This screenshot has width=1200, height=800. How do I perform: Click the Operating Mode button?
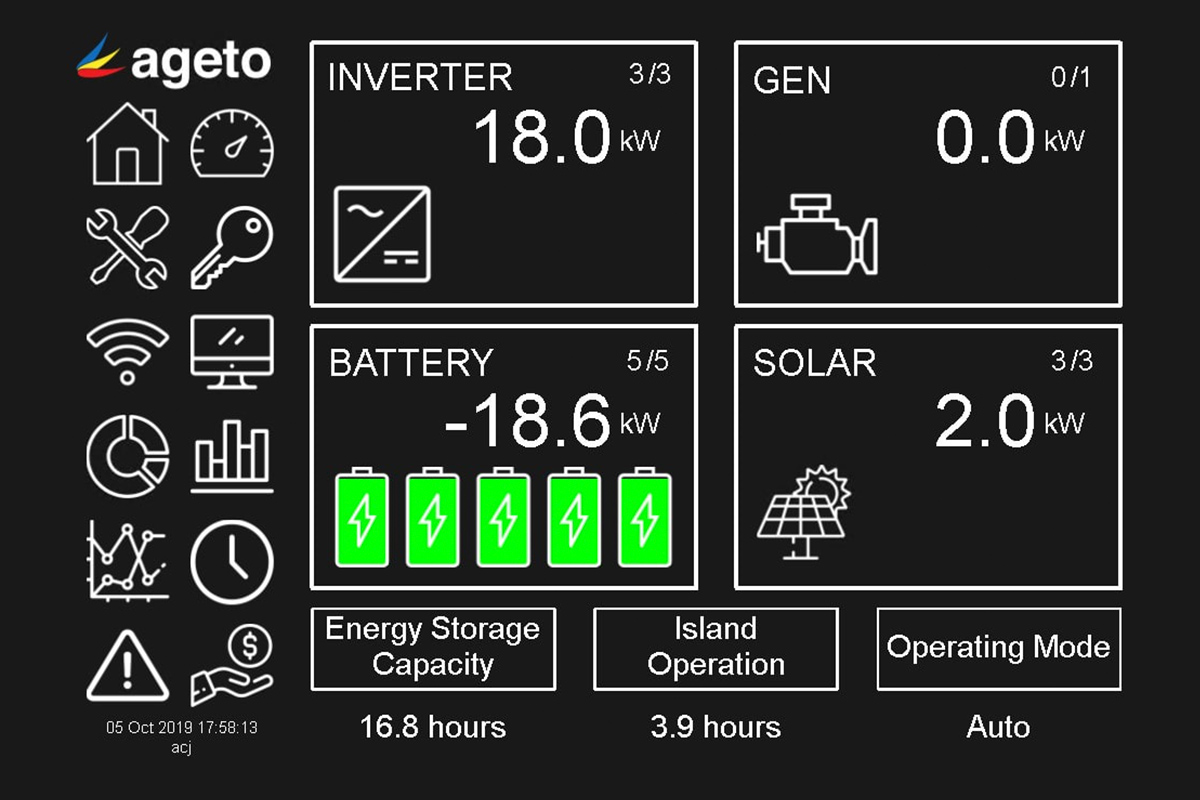tap(998, 648)
